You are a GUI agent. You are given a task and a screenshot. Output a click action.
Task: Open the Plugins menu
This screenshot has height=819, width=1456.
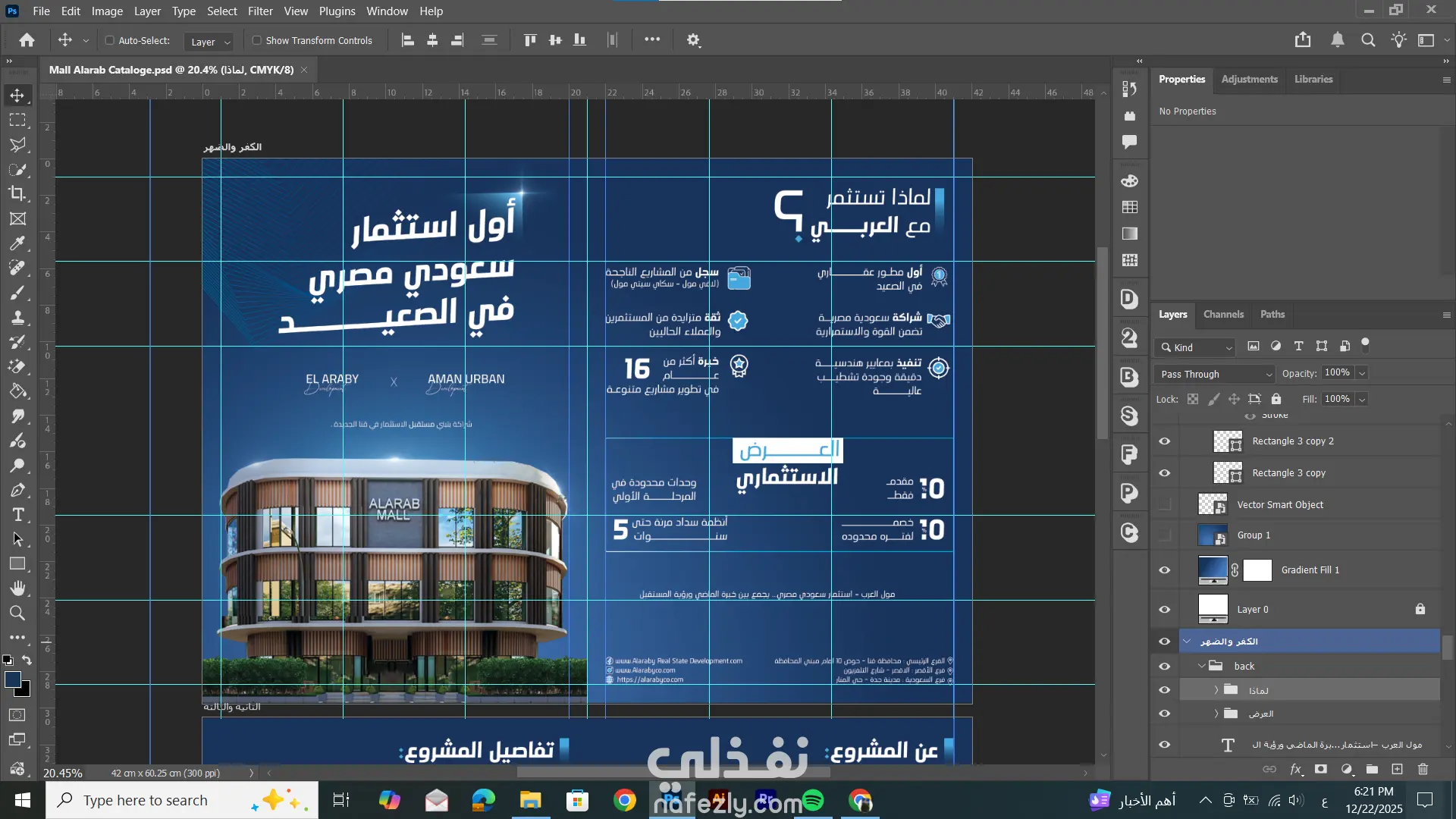pos(337,11)
